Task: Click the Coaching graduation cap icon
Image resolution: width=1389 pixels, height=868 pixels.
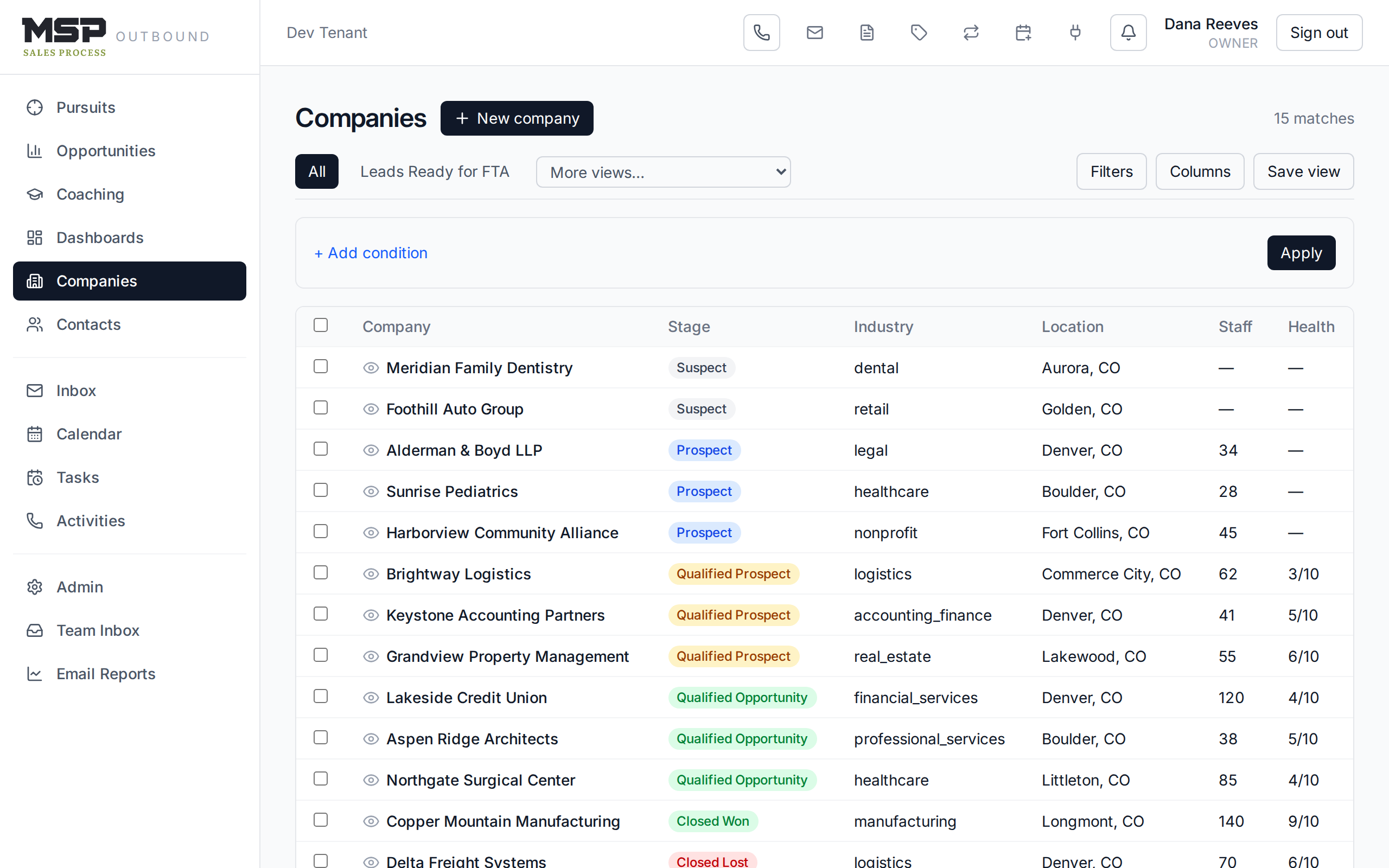Action: tap(35, 195)
